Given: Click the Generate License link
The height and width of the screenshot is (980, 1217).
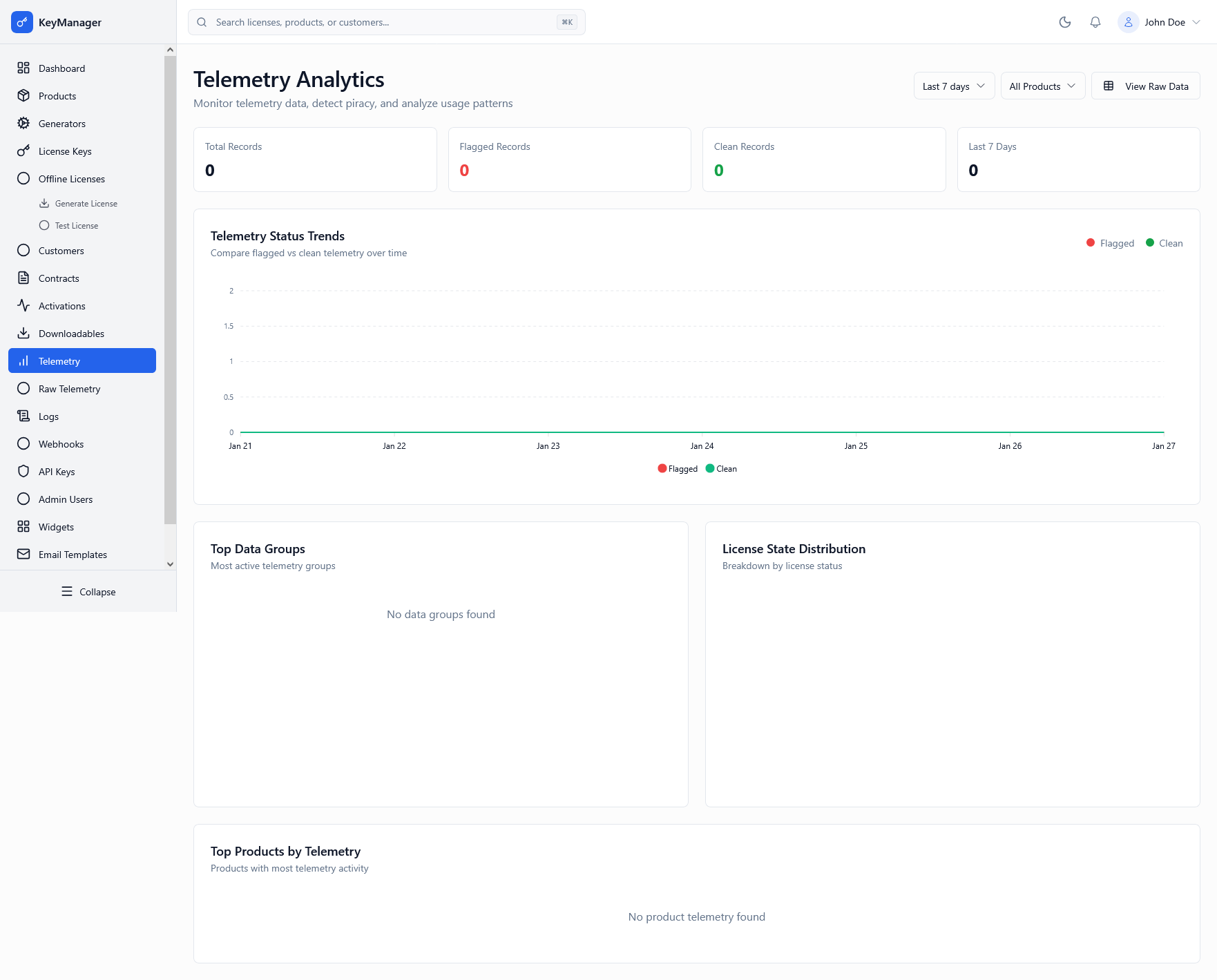Looking at the screenshot, I should pyautogui.click(x=86, y=203).
